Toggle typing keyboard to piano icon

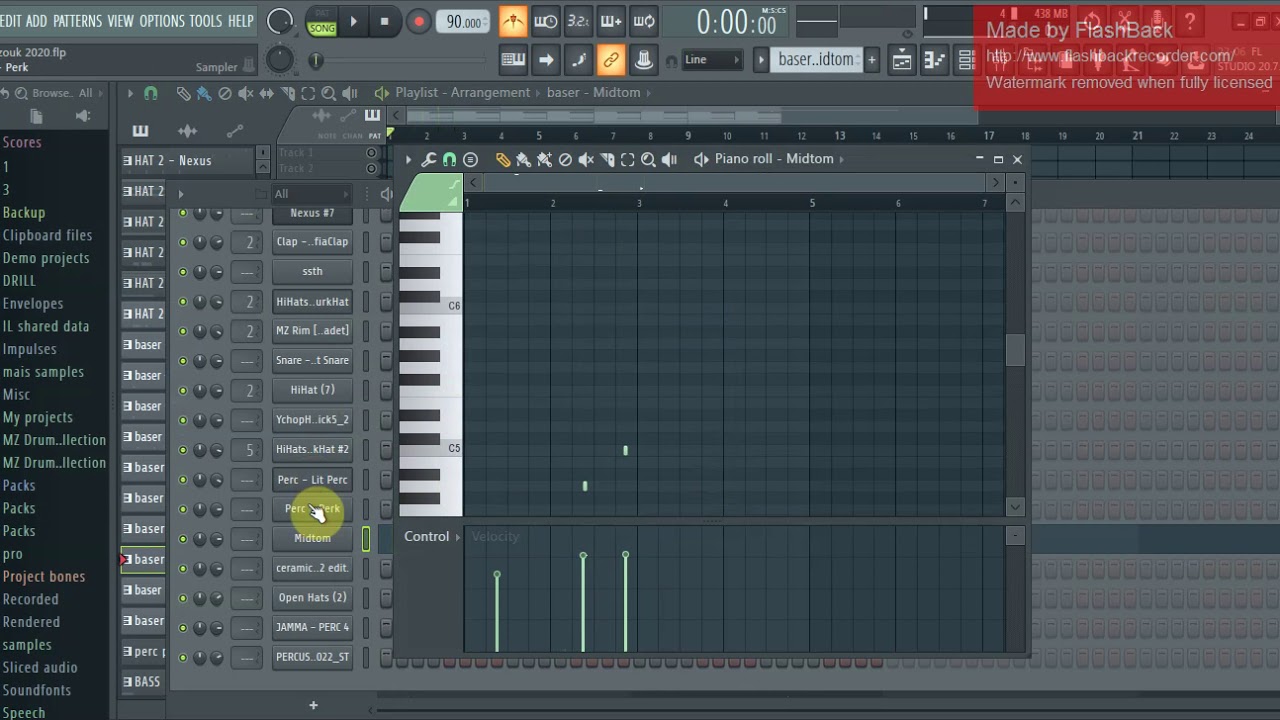point(513,60)
